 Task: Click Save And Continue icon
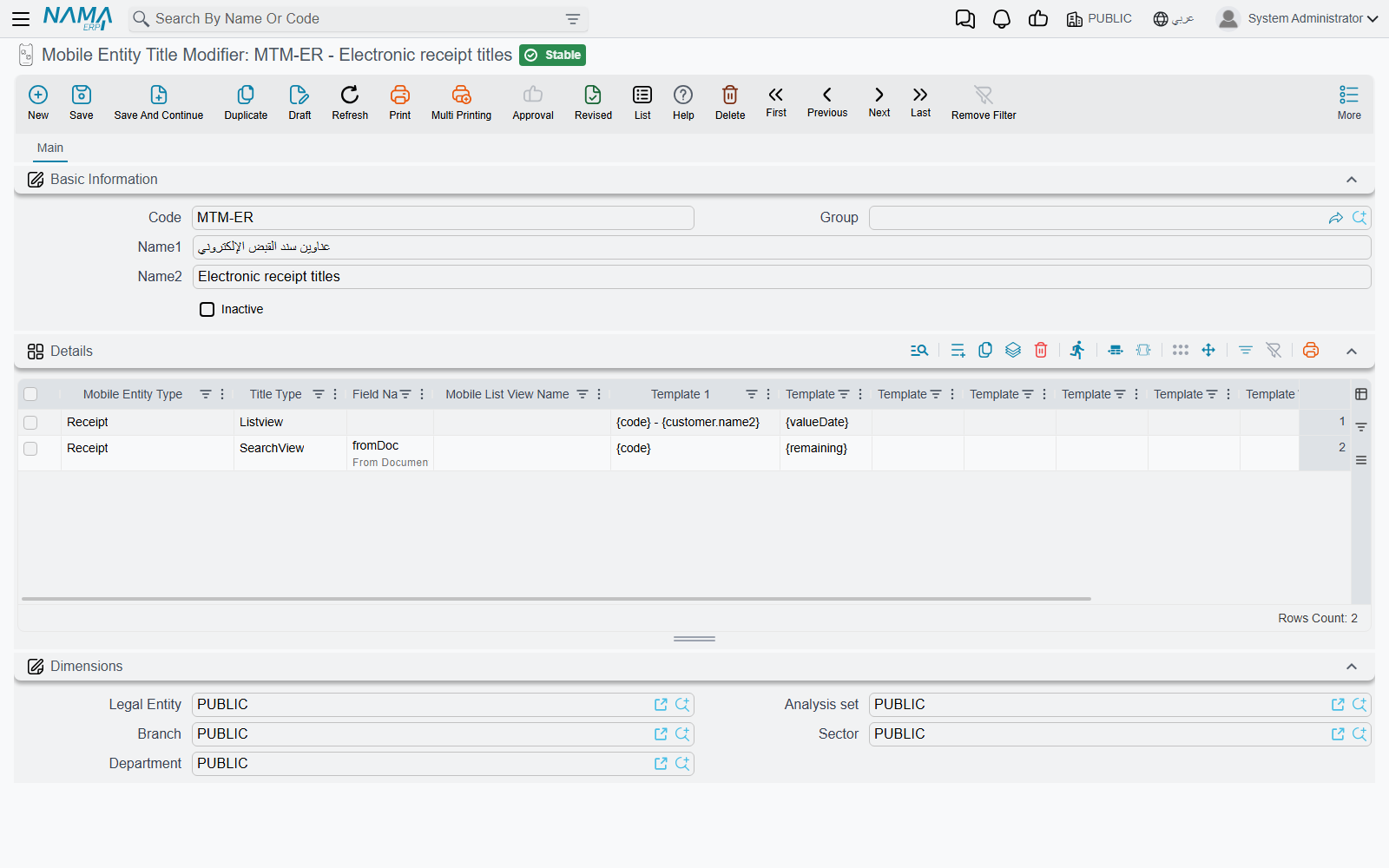(159, 95)
